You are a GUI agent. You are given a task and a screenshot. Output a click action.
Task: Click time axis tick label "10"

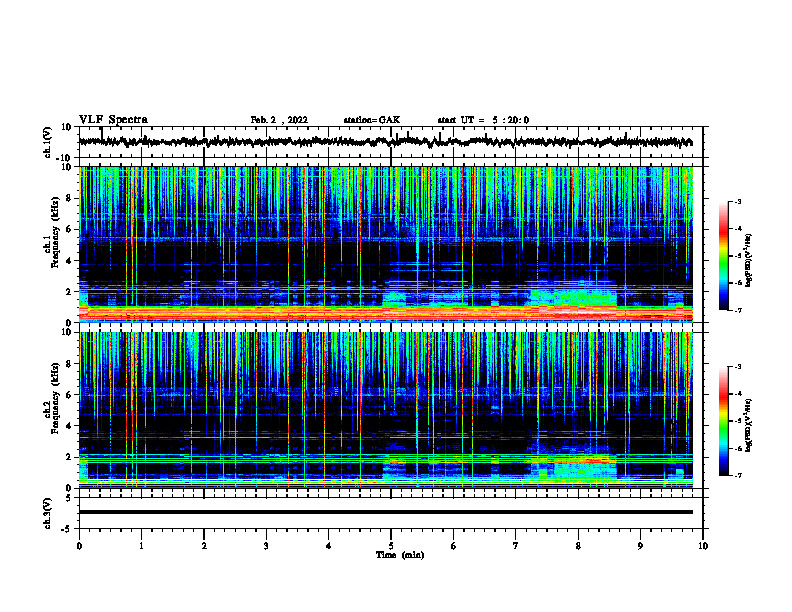pyautogui.click(x=703, y=546)
